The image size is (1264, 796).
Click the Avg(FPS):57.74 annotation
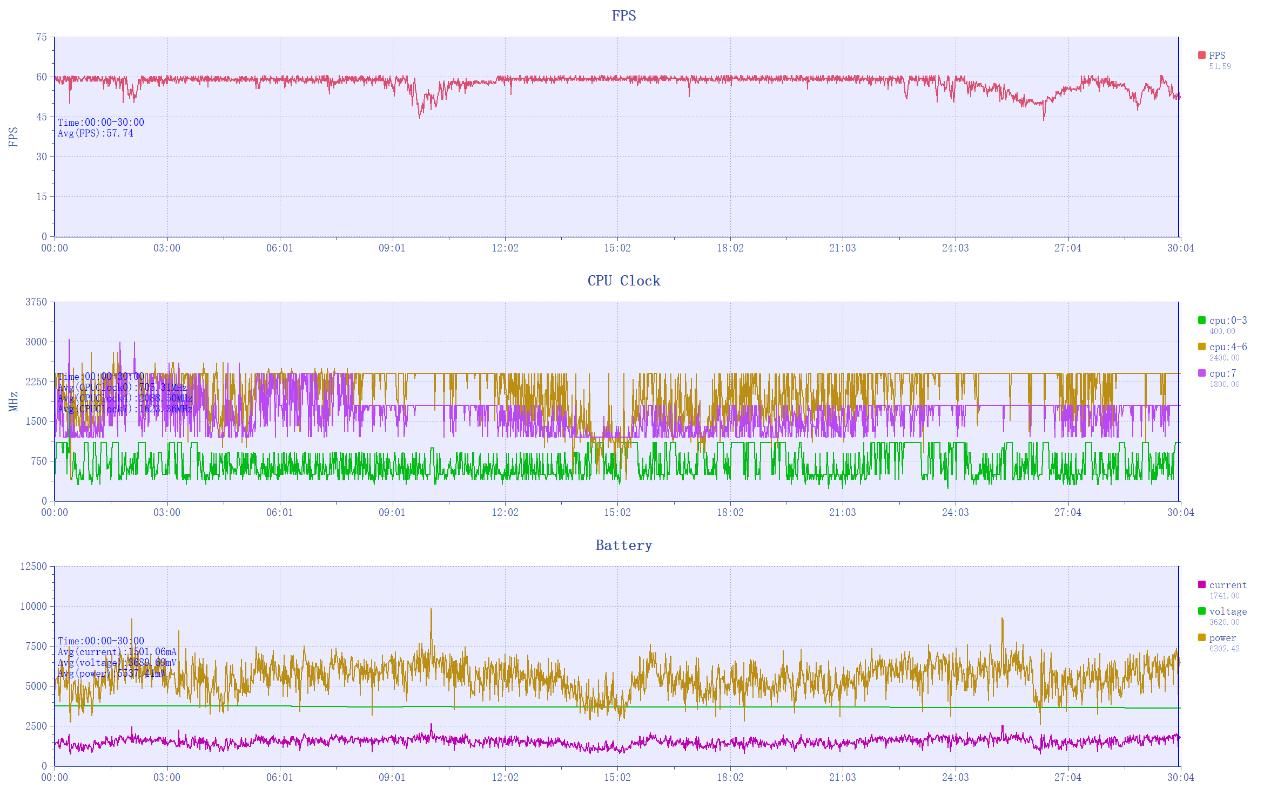tap(95, 133)
